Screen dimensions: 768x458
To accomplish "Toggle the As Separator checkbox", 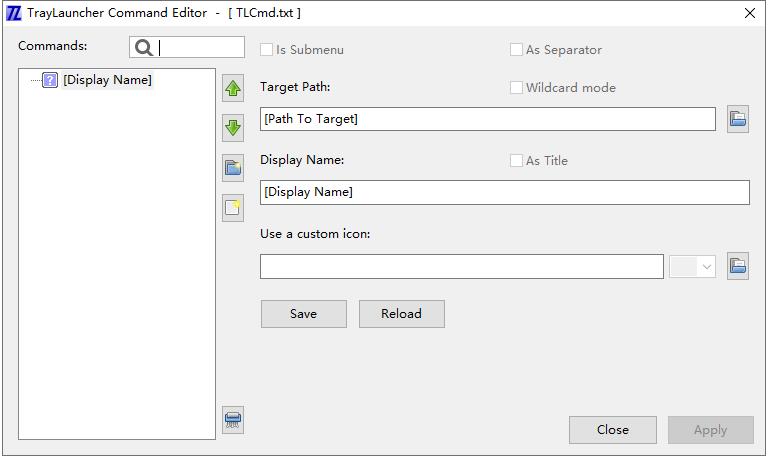I will click(516, 50).
